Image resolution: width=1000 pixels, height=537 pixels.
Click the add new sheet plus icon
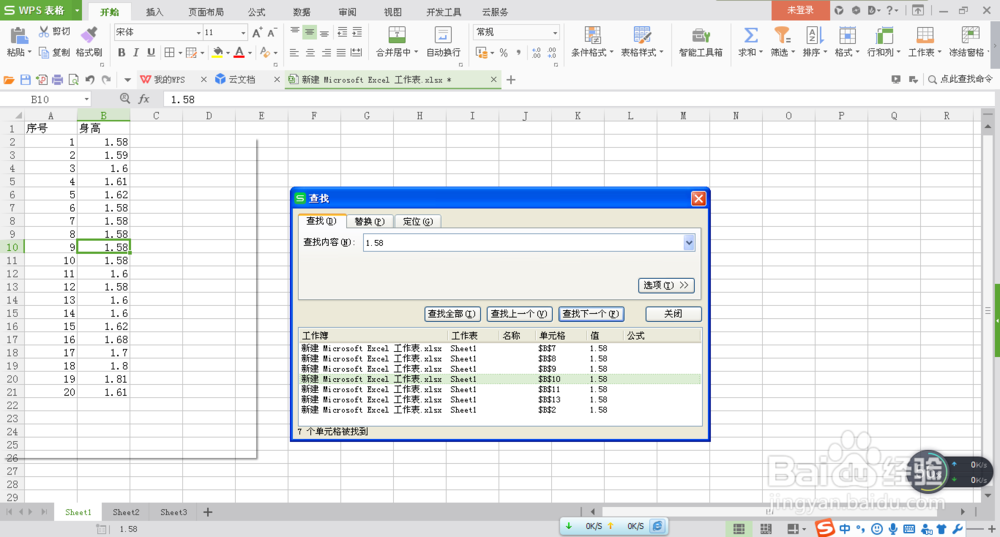coord(208,512)
